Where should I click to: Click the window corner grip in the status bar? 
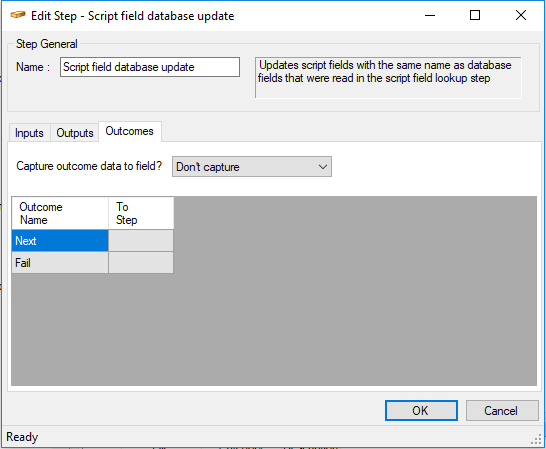(536, 440)
